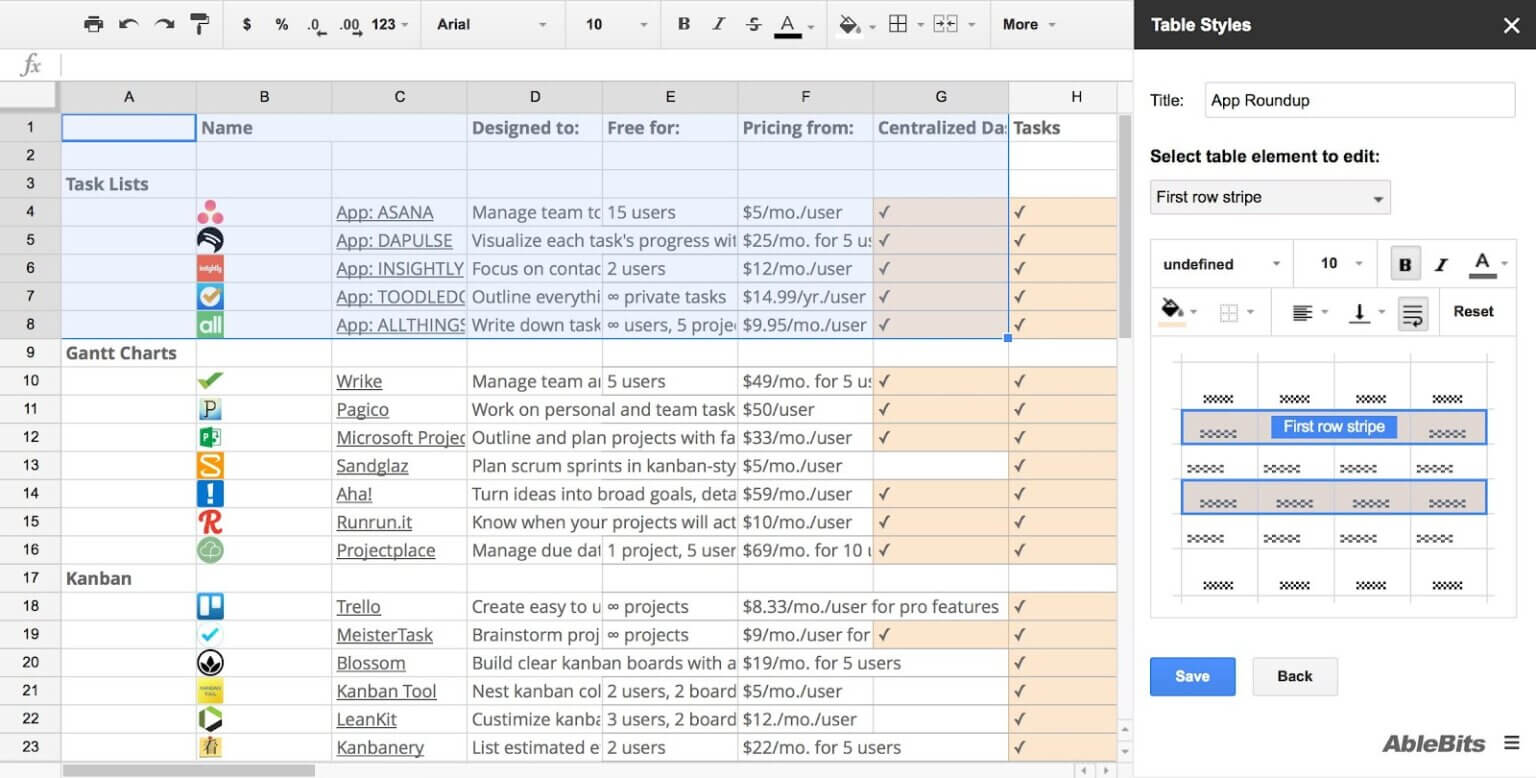Toggle italic in the Table Styles panel

(x=1441, y=263)
